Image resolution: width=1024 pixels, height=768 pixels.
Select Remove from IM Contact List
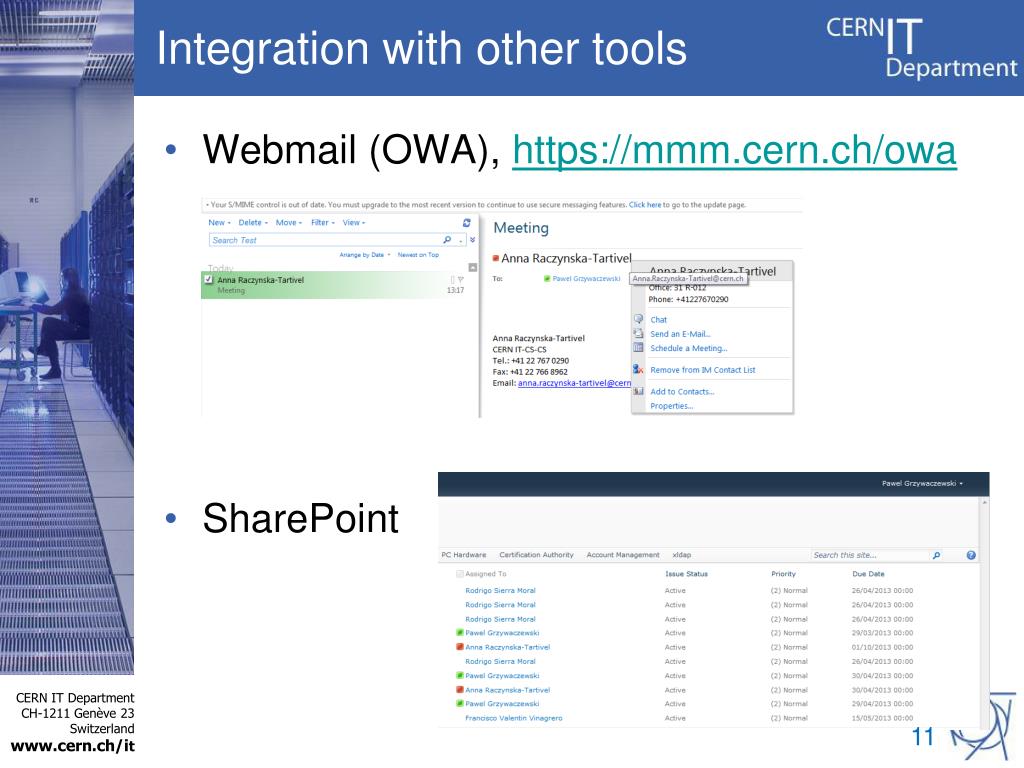(703, 370)
